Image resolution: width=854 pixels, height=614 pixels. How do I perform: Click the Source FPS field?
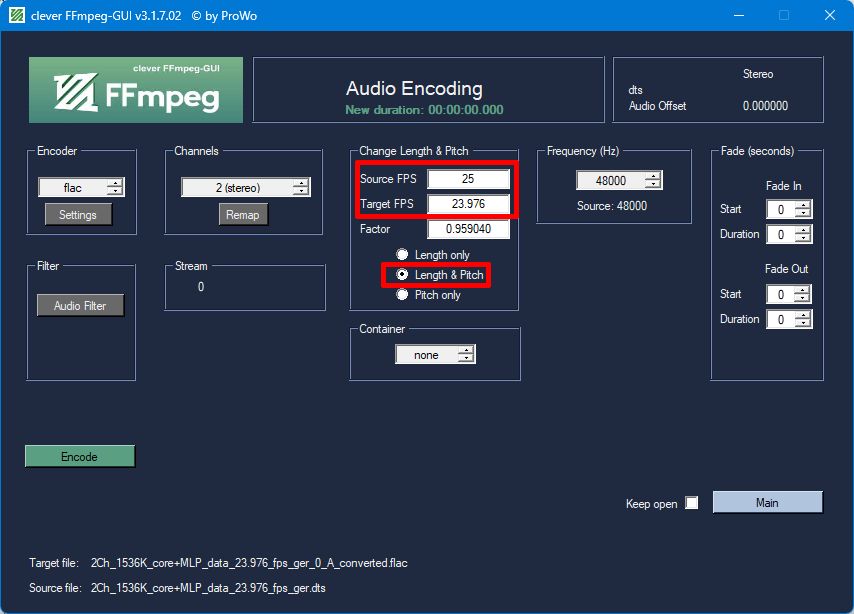point(468,179)
